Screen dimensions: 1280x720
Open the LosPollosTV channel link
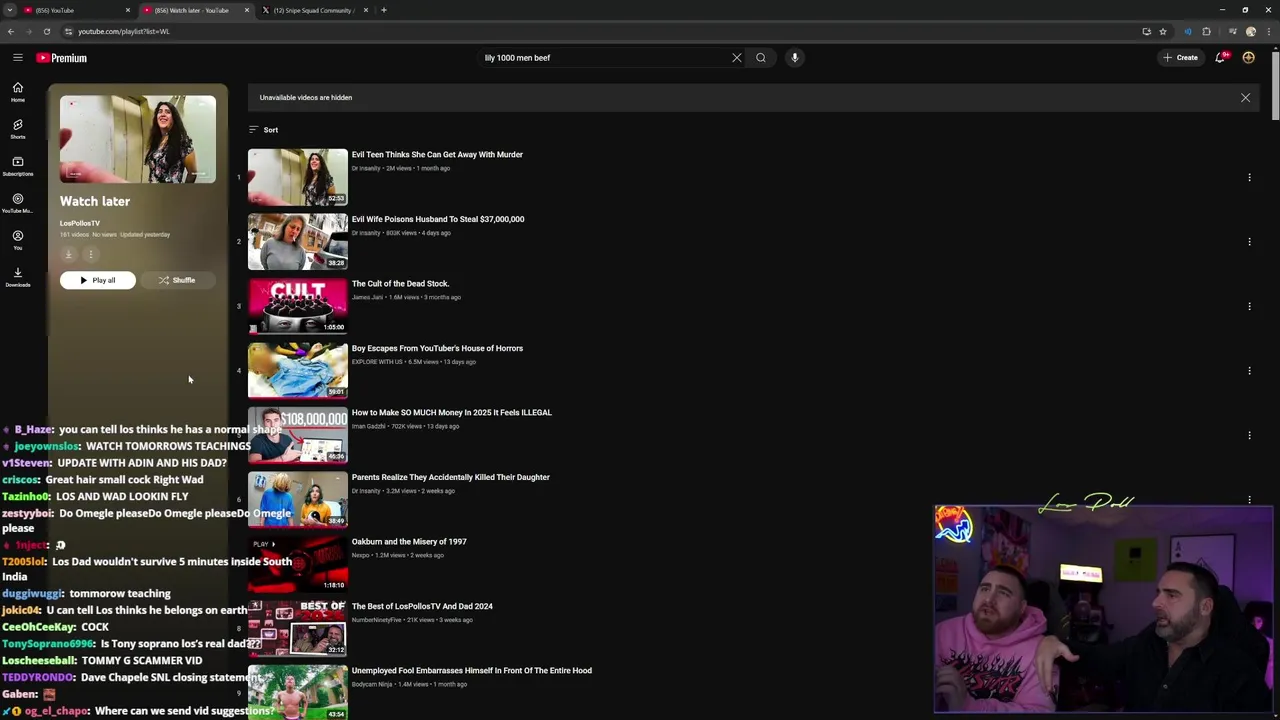[x=80, y=223]
